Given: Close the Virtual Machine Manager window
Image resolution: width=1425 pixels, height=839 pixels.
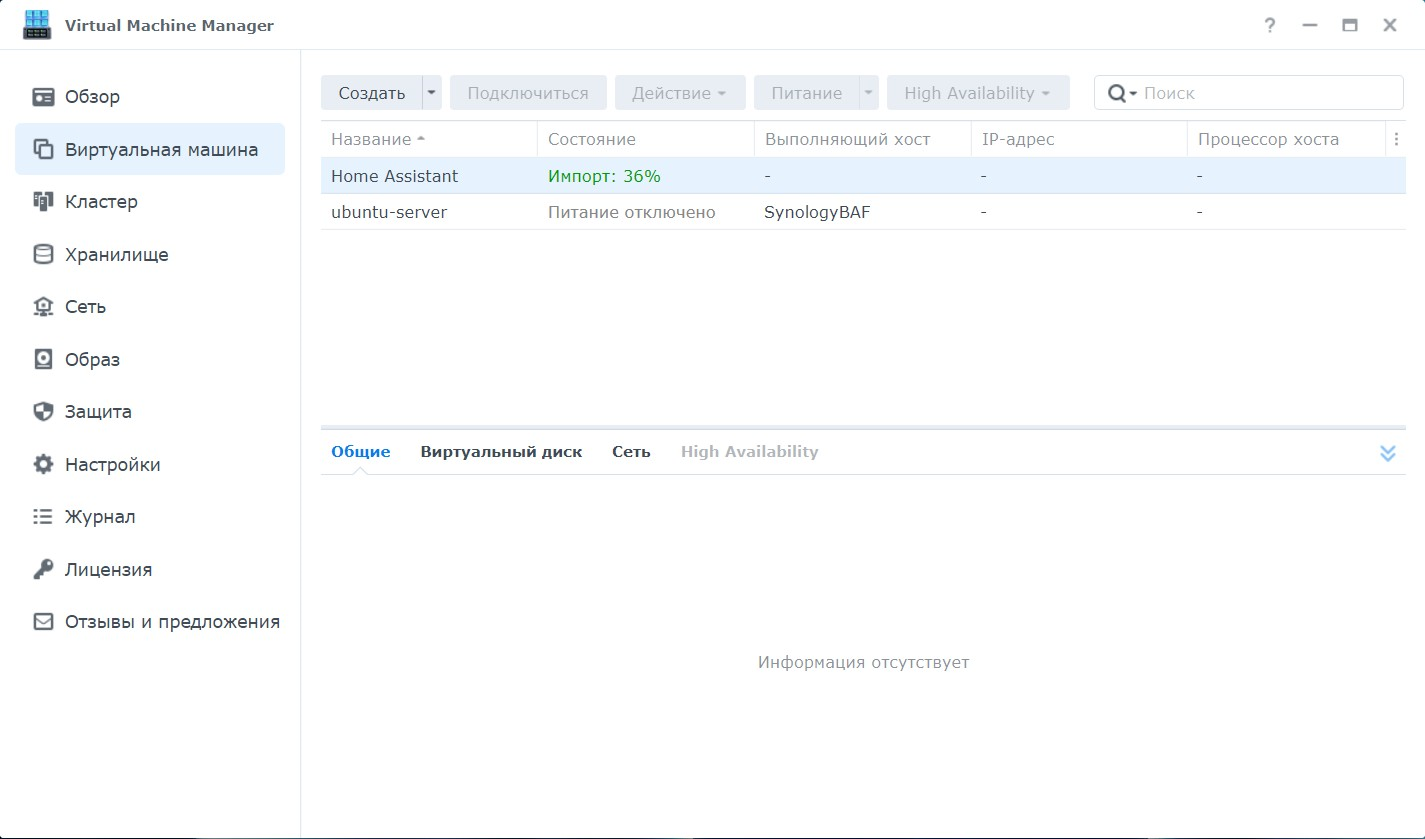Looking at the screenshot, I should pyautogui.click(x=1390, y=26).
